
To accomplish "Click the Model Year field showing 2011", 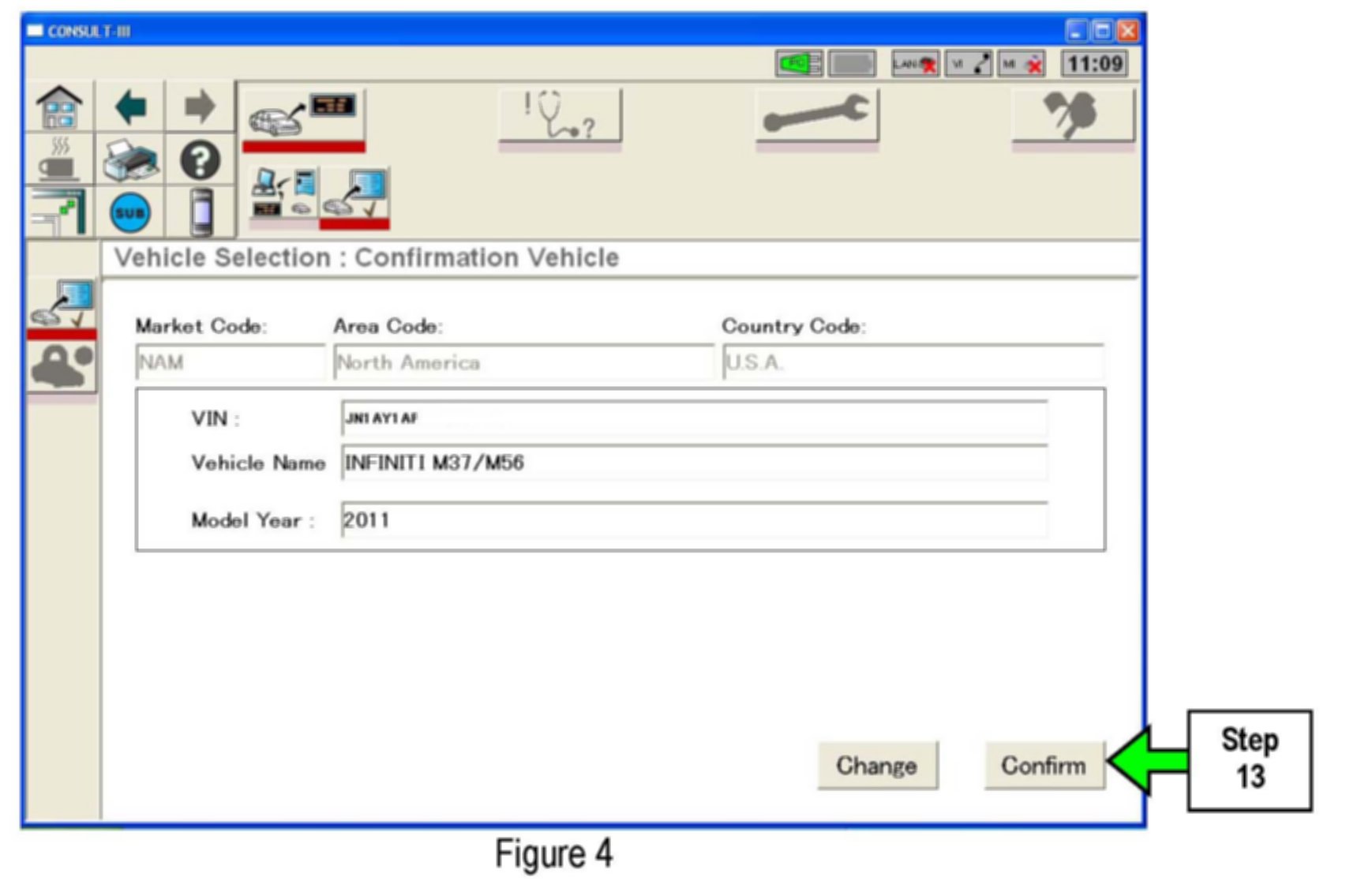I will 694,520.
